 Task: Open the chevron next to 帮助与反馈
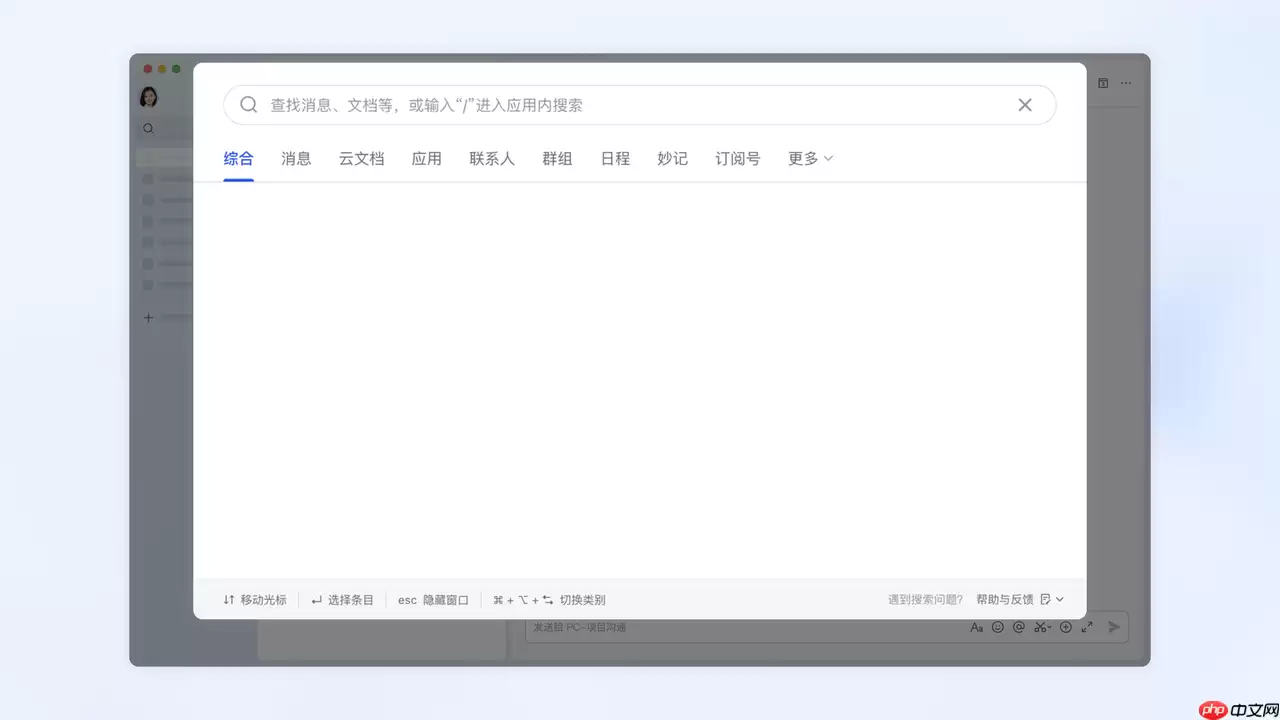click(x=1058, y=599)
